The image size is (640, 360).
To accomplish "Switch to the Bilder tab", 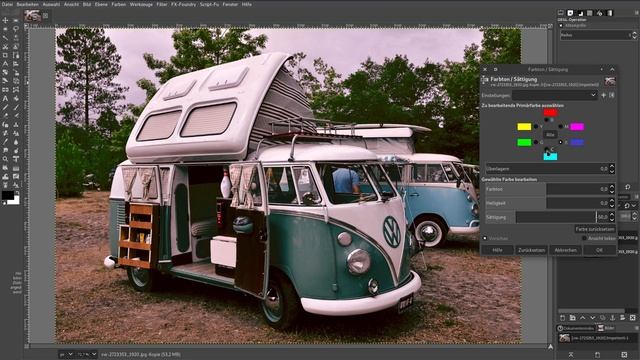I will click(x=607, y=328).
